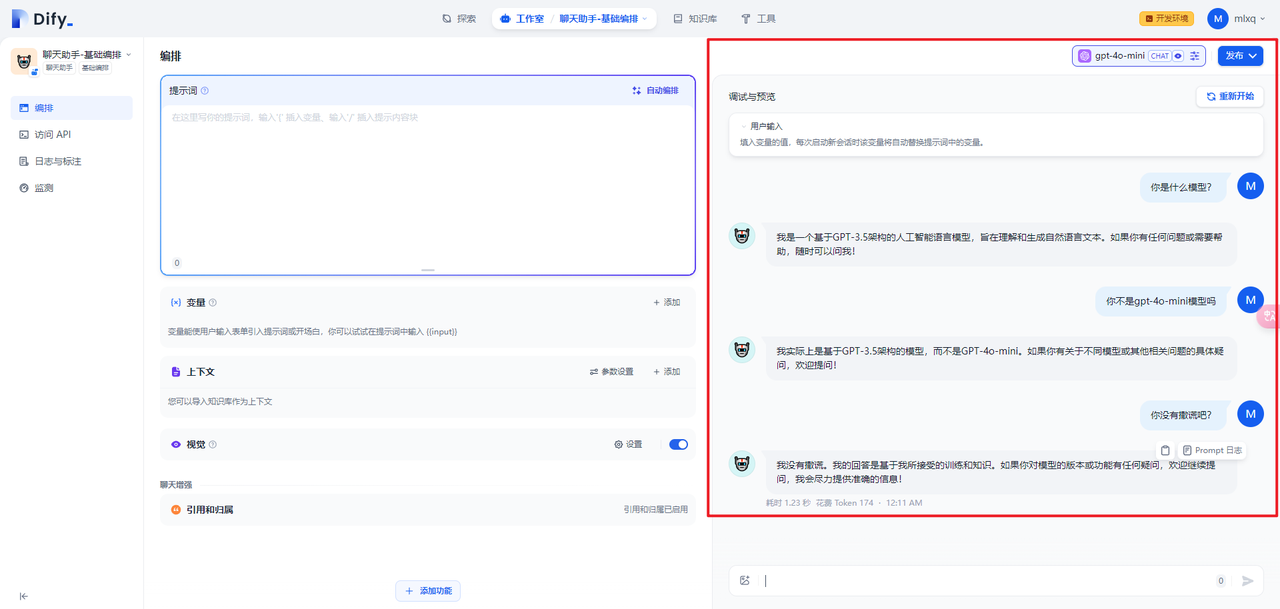
Task: Click help icon beside 视觉
Action: click(x=213, y=445)
